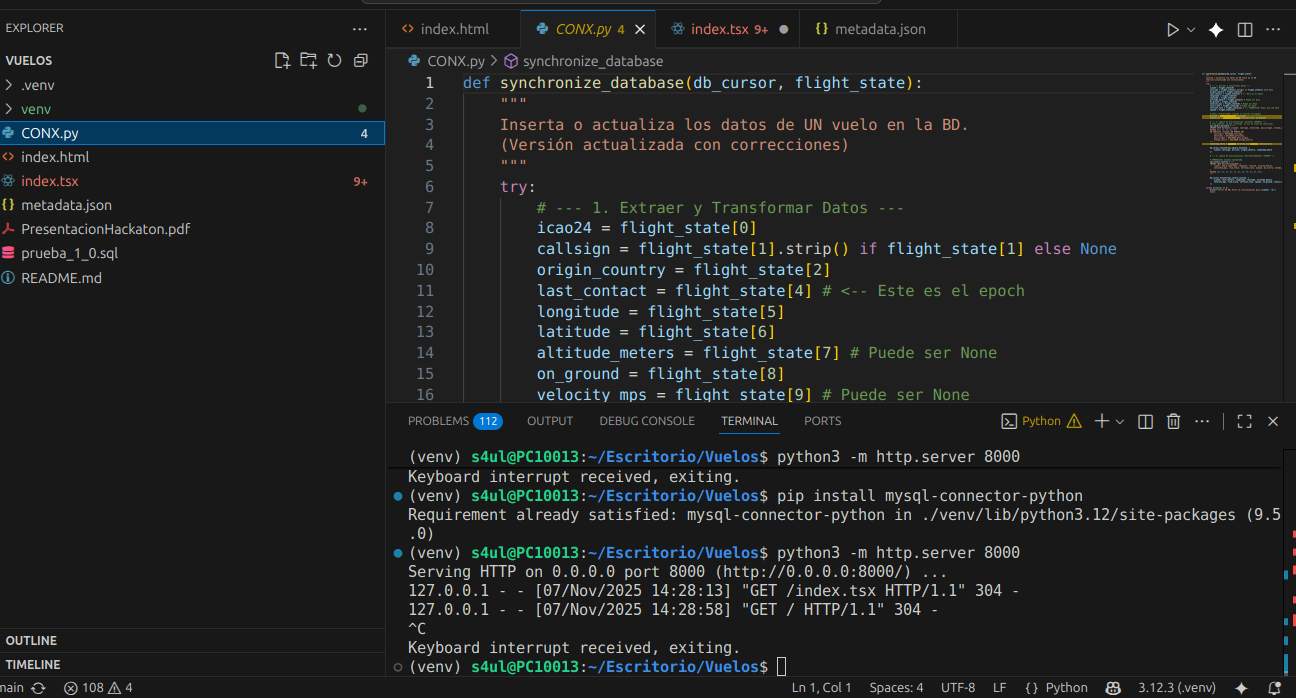Open notifications bell in status bar

(x=1273, y=688)
